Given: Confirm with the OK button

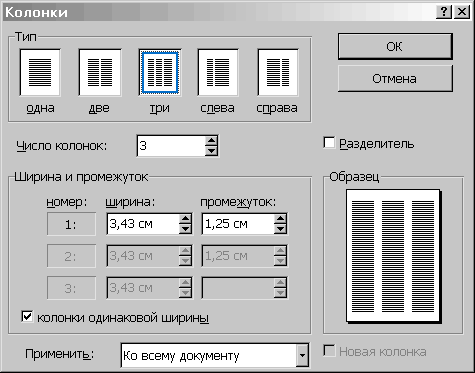Looking at the screenshot, I should 395,46.
